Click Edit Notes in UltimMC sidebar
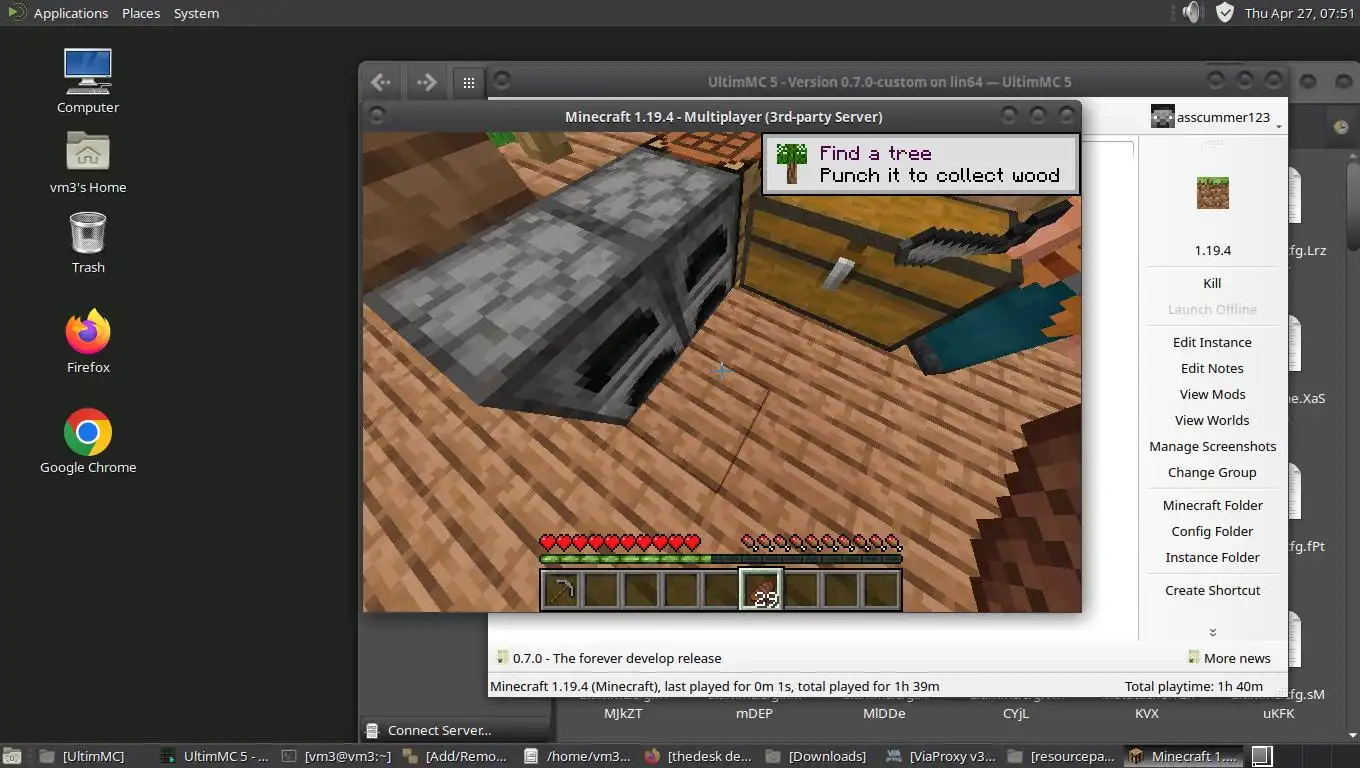Viewport: 1360px width, 768px height. click(x=1213, y=368)
